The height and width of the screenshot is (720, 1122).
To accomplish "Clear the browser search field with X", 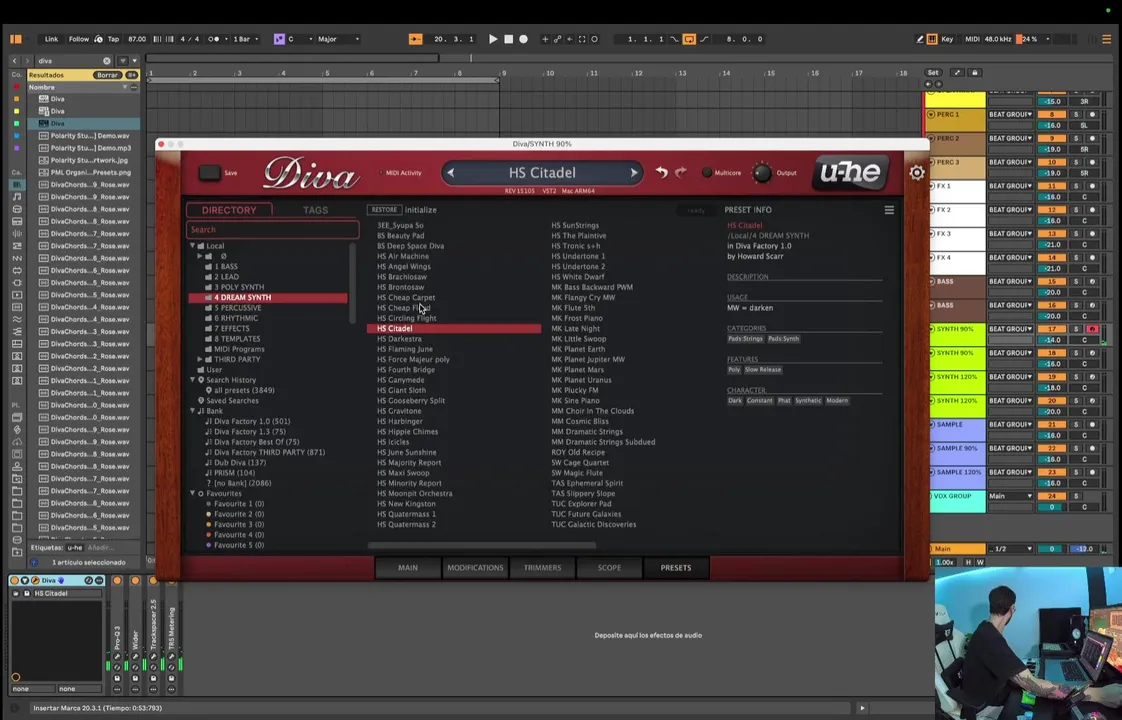I will tap(107, 61).
